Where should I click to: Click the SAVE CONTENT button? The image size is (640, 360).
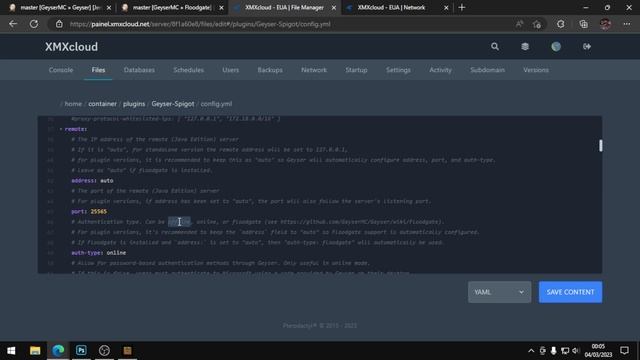click(x=570, y=292)
